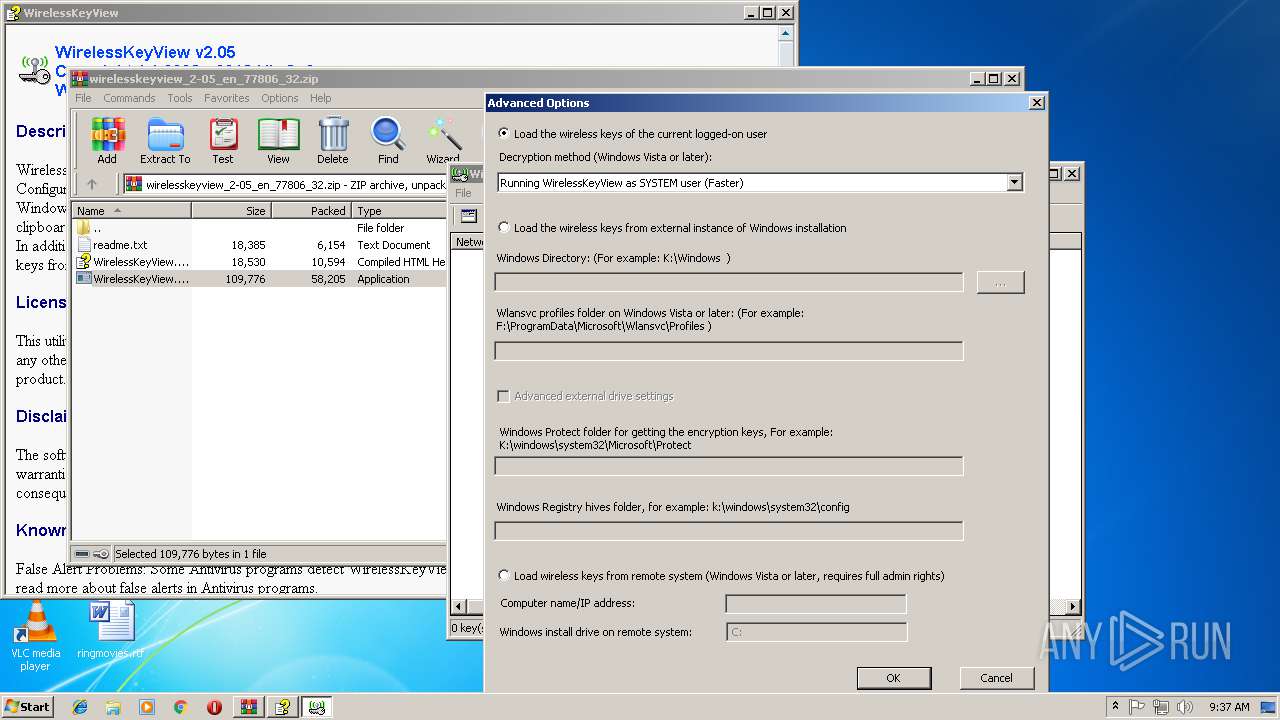The image size is (1280, 720).
Task: Open Internet Explorer from the taskbar
Action: [x=80, y=707]
